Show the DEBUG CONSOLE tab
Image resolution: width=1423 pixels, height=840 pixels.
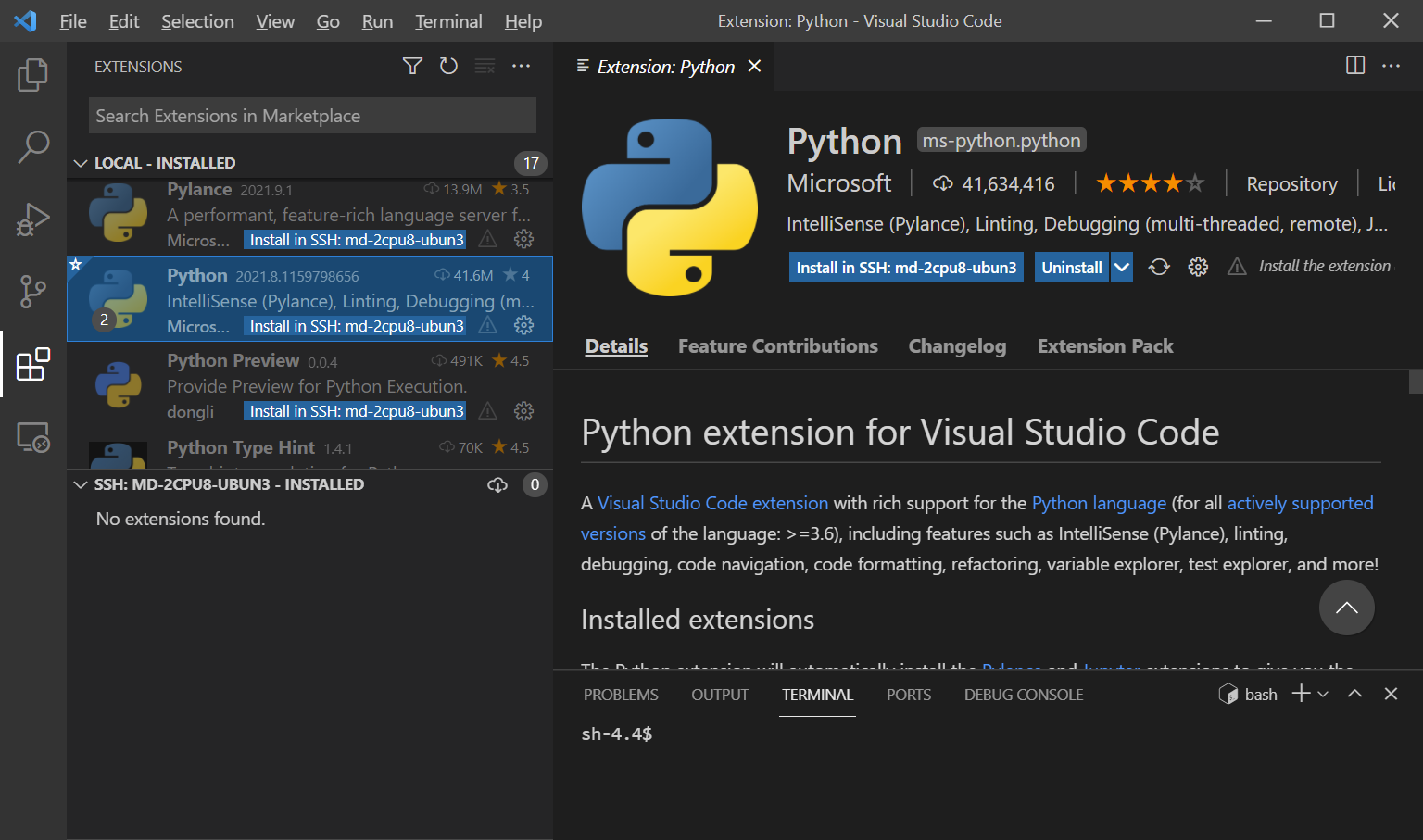coord(1024,695)
